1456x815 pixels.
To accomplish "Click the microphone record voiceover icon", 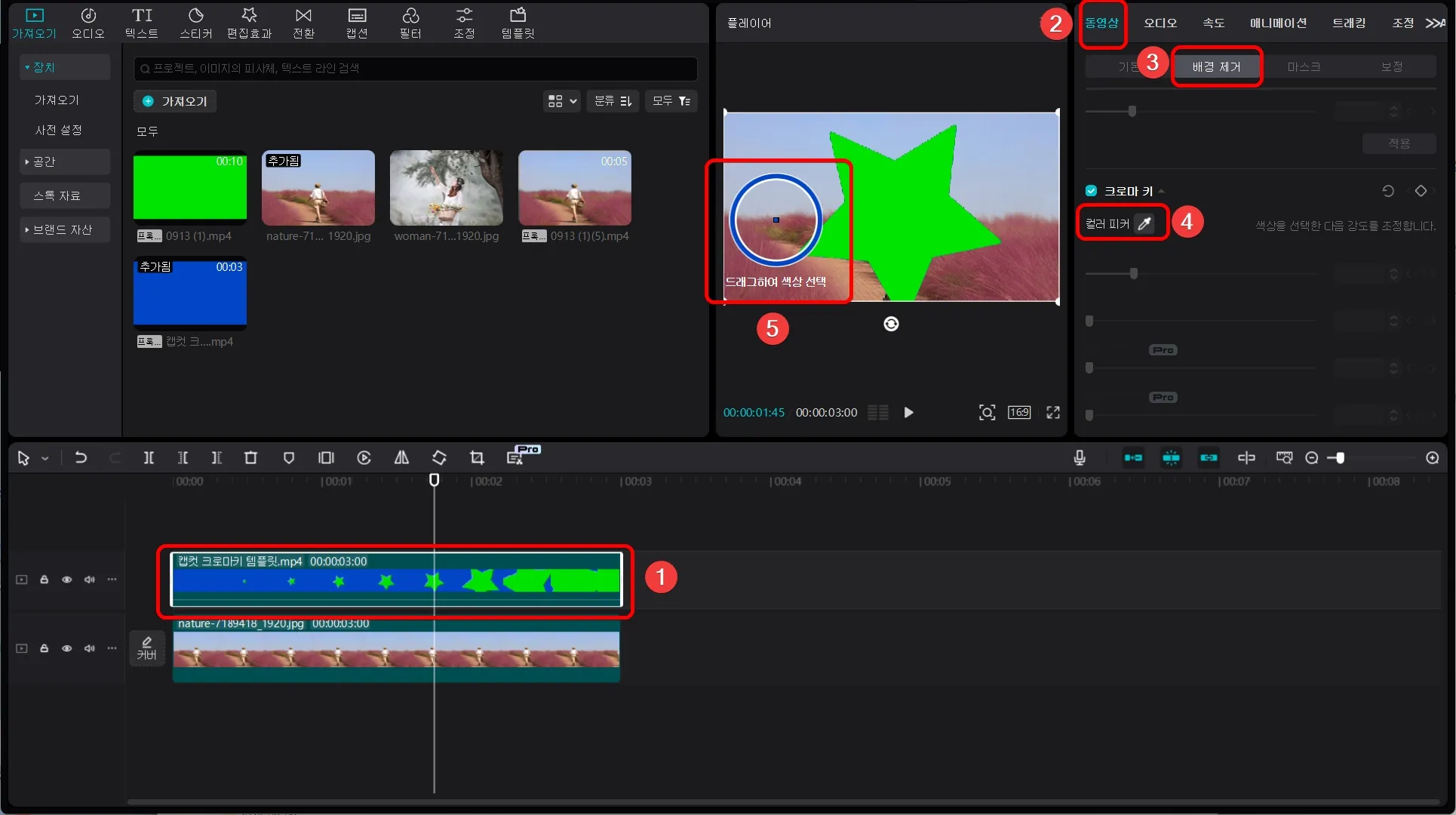I will tap(1080, 458).
